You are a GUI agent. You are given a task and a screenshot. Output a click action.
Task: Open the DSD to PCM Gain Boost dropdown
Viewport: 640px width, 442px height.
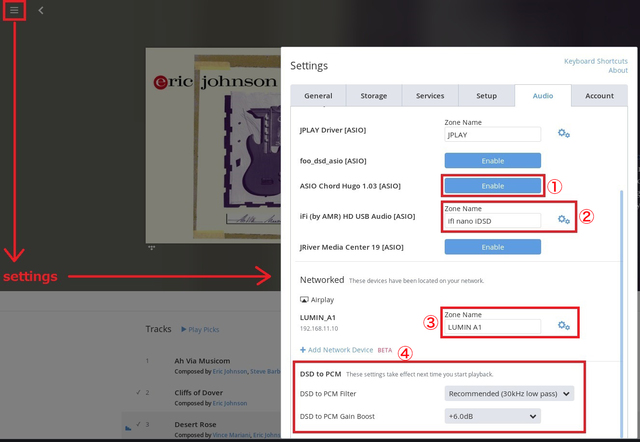coord(492,416)
